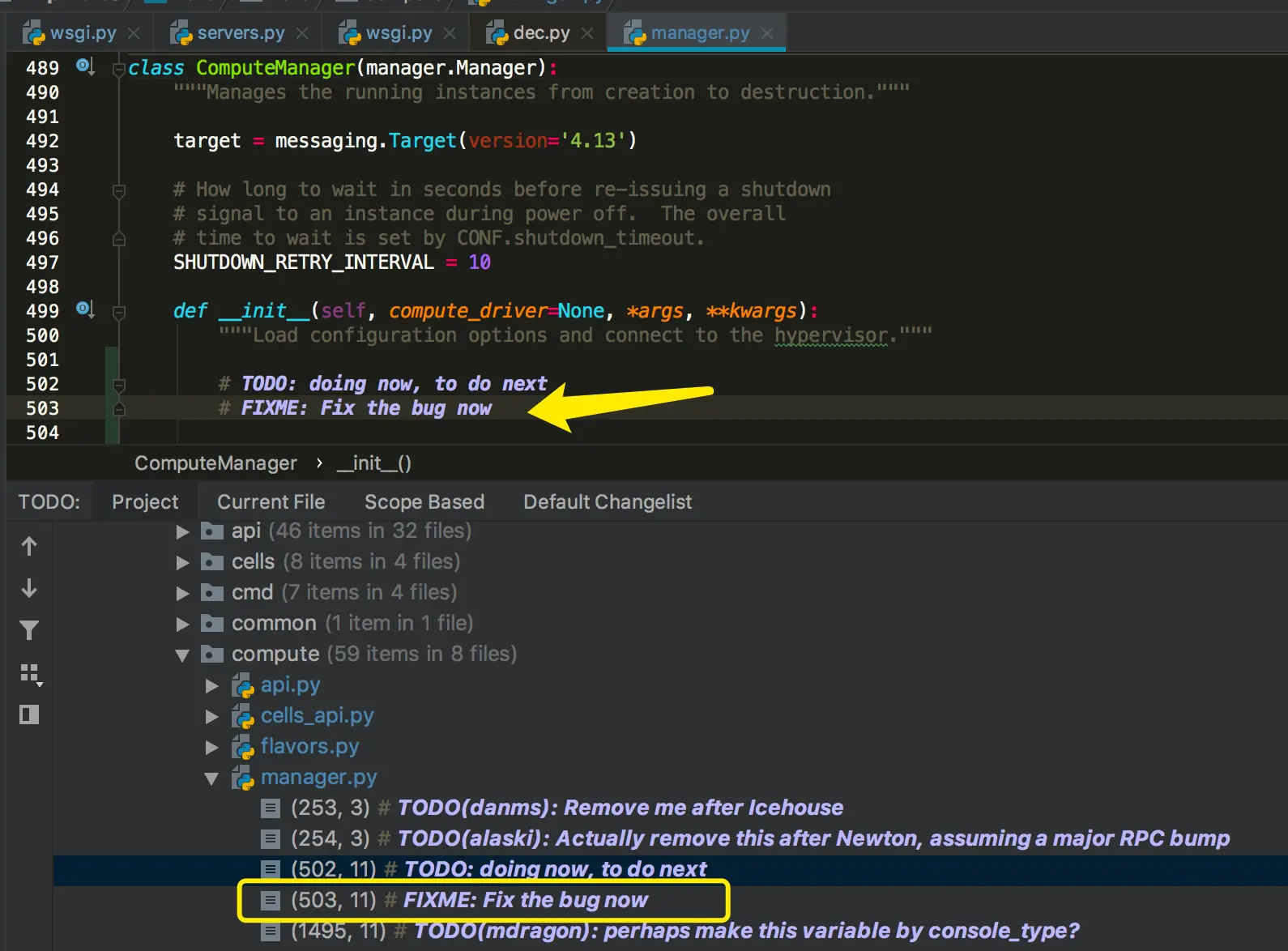The width and height of the screenshot is (1288, 951).
Task: Select the 'TODO: doing now, to do next' item
Action: coord(671,869)
